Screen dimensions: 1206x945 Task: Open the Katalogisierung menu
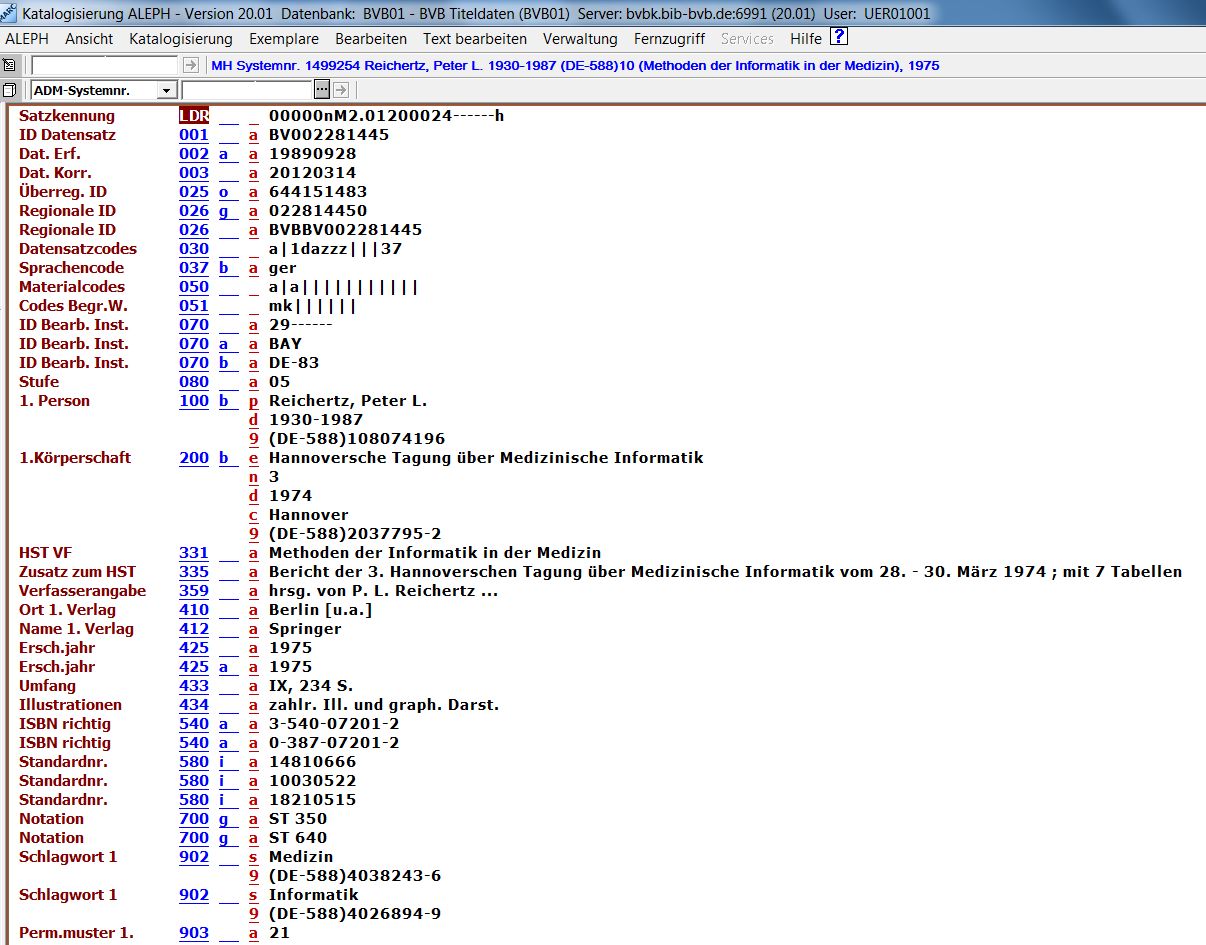point(180,38)
